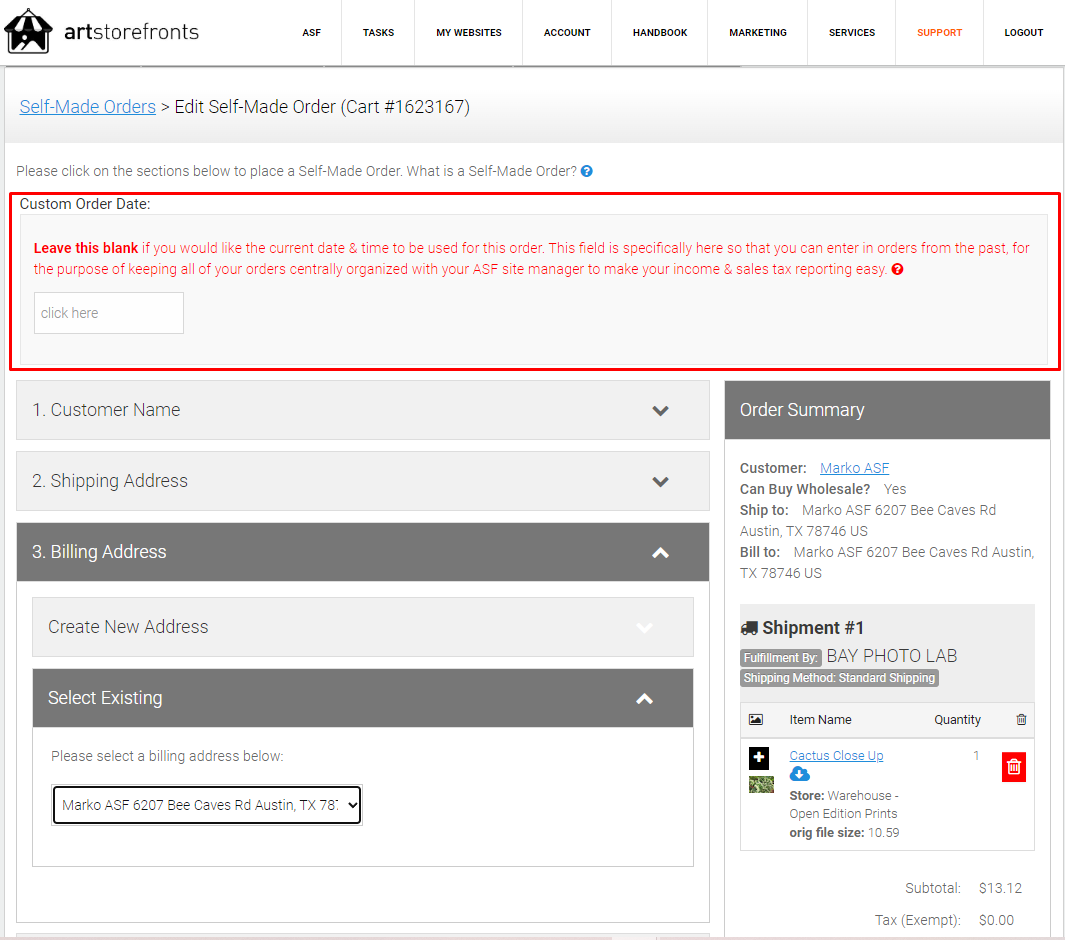Open the Cactus Close Up thumbnail image
Screen dimensions: 1065x940
pos(761,785)
